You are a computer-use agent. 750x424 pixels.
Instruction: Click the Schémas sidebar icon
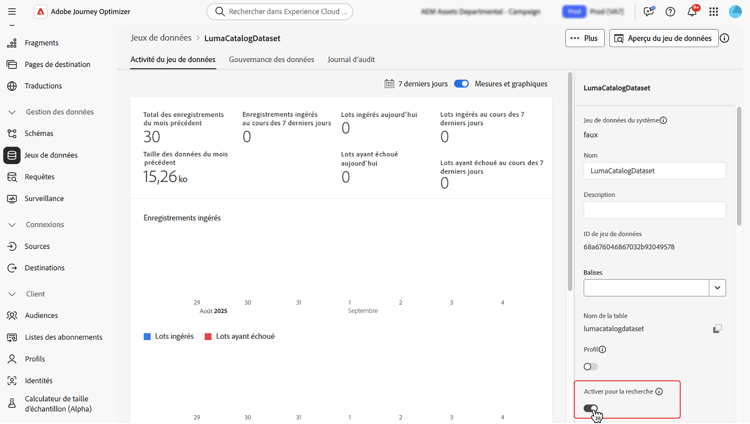12,134
